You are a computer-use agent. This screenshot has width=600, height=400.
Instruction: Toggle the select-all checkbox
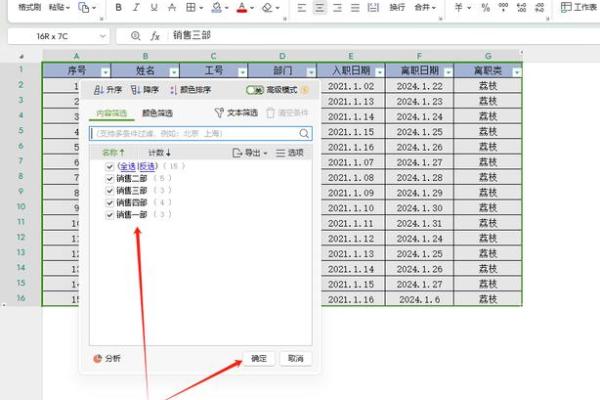[x=109, y=167]
